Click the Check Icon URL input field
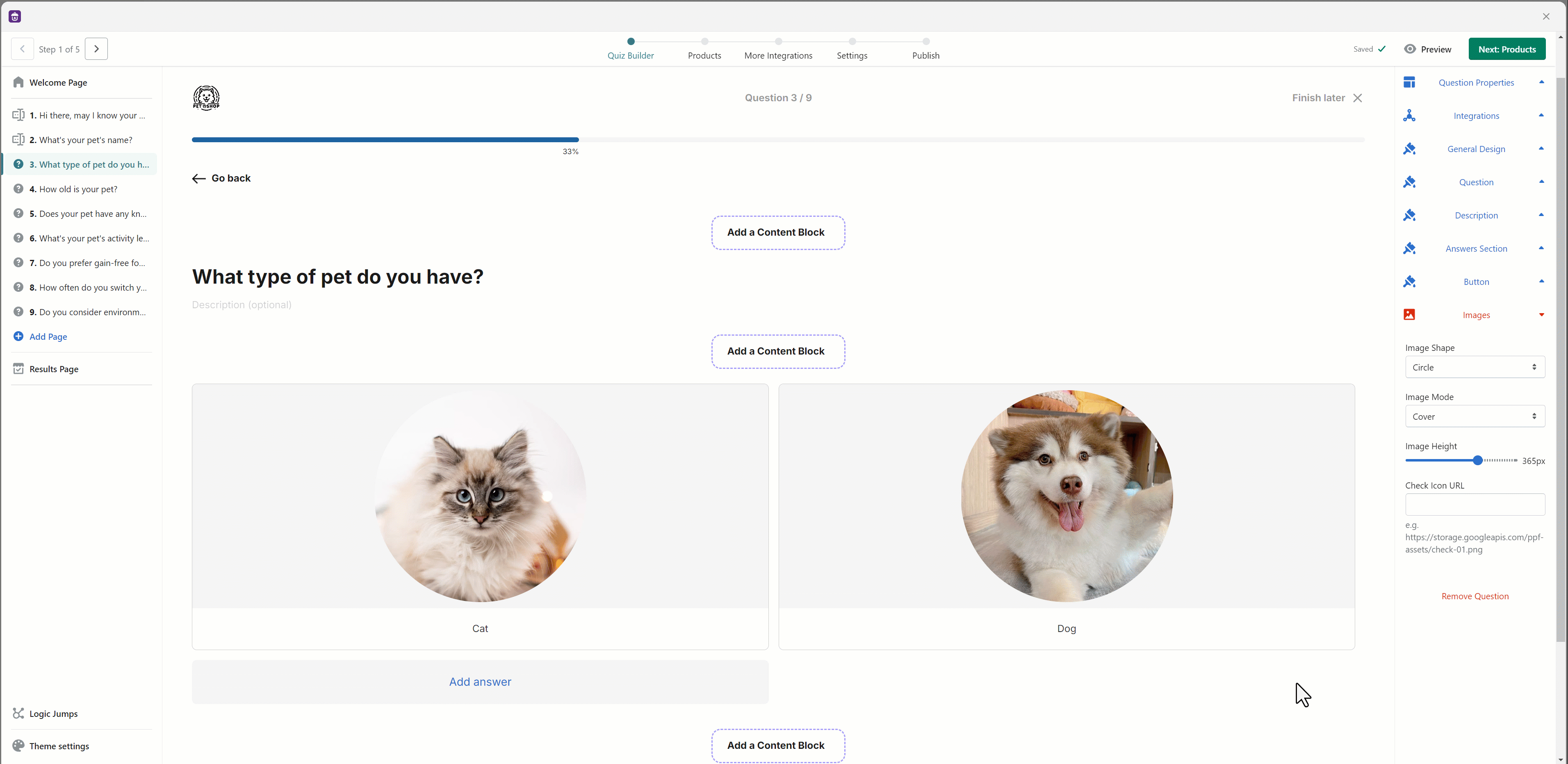Viewport: 1568px width, 764px height. tap(1475, 504)
